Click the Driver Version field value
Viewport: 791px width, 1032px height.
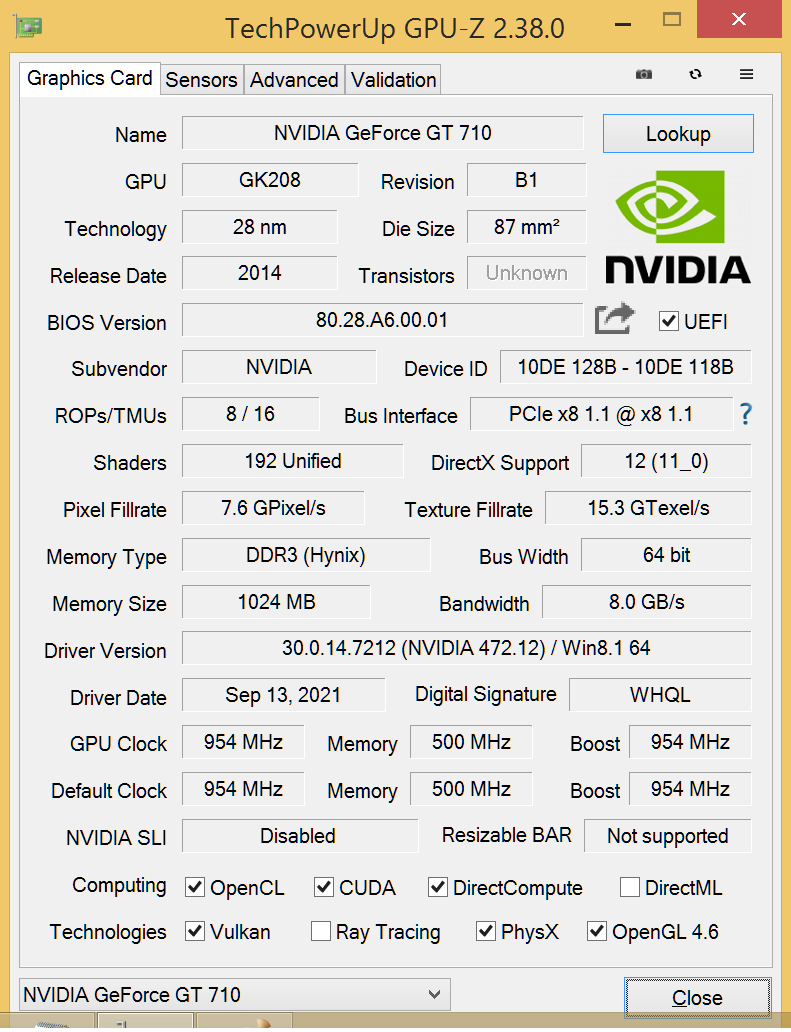467,648
